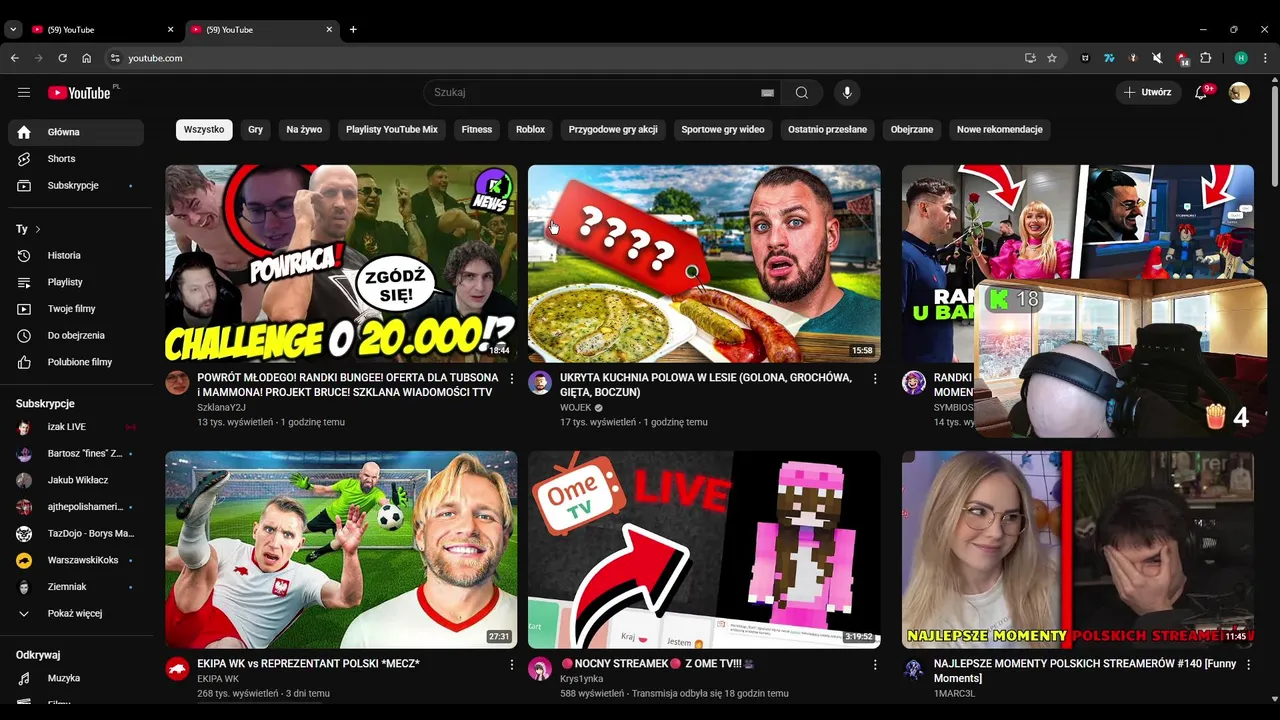Open Do obejrzenia watch later
This screenshot has width=1280, height=720.
(76, 335)
